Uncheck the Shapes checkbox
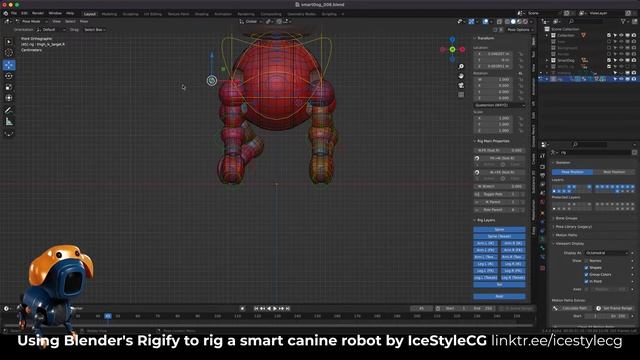 tap(587, 268)
